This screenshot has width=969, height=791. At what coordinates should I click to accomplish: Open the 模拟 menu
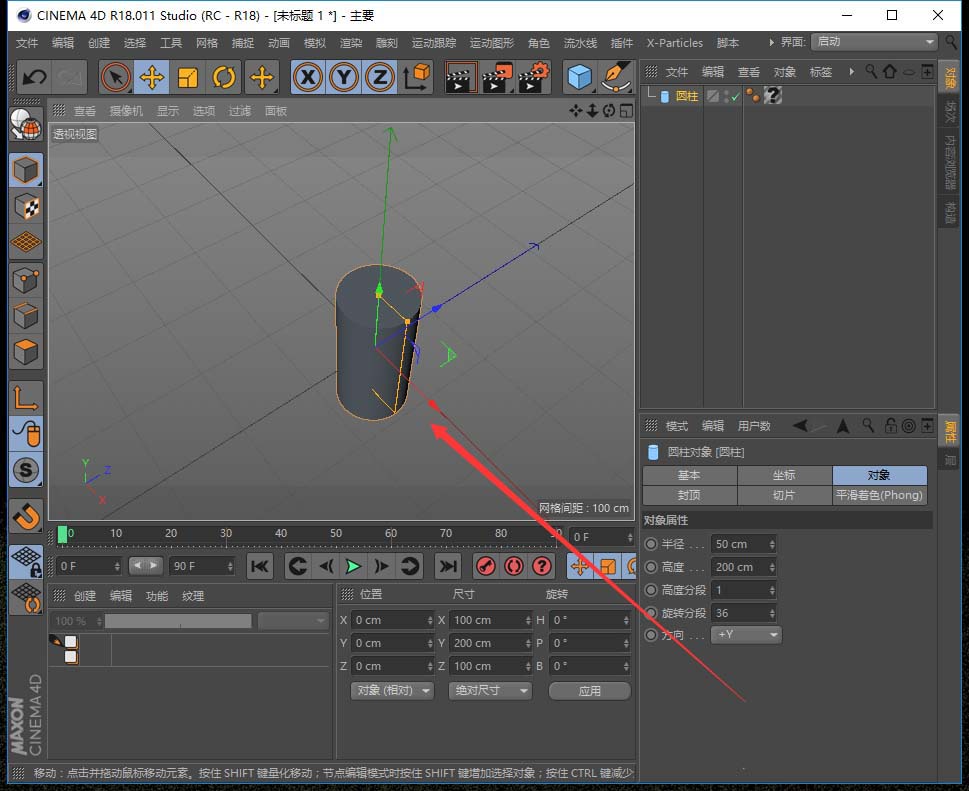pos(314,43)
